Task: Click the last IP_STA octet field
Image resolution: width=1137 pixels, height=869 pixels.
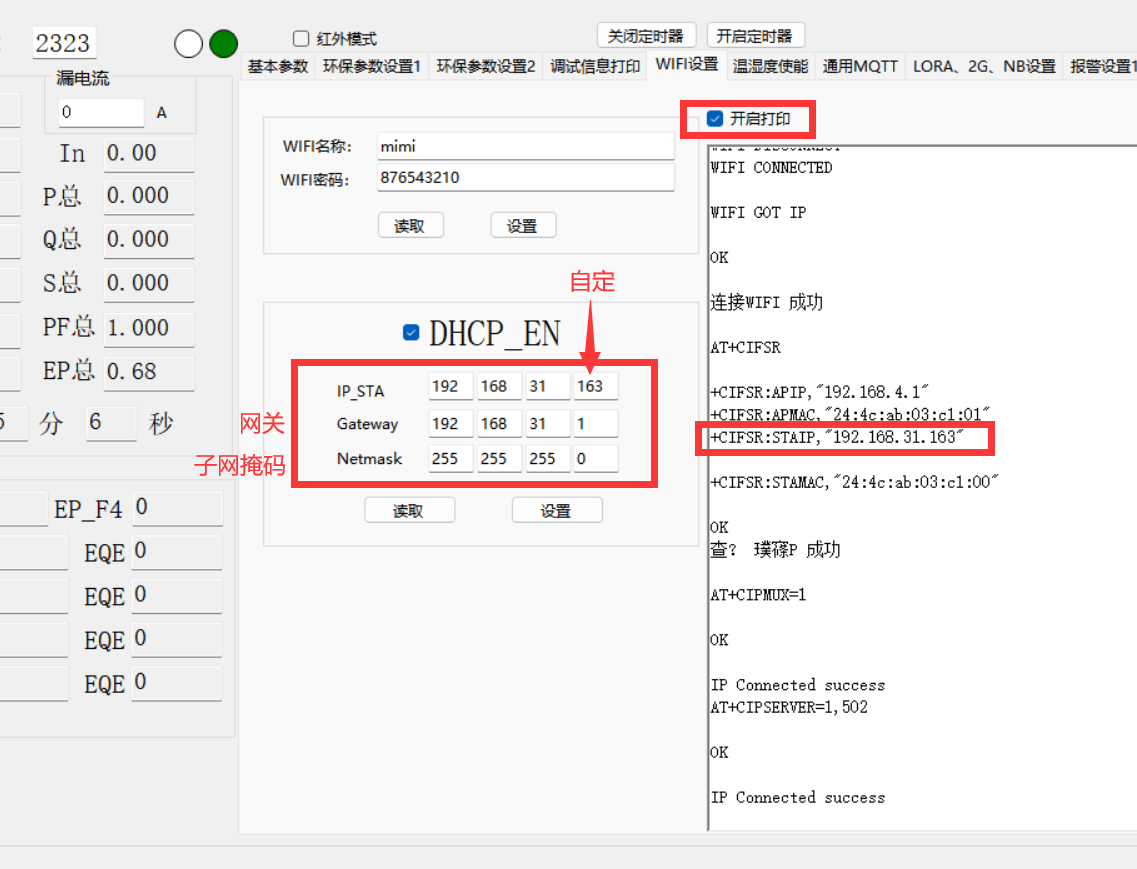Action: (595, 387)
